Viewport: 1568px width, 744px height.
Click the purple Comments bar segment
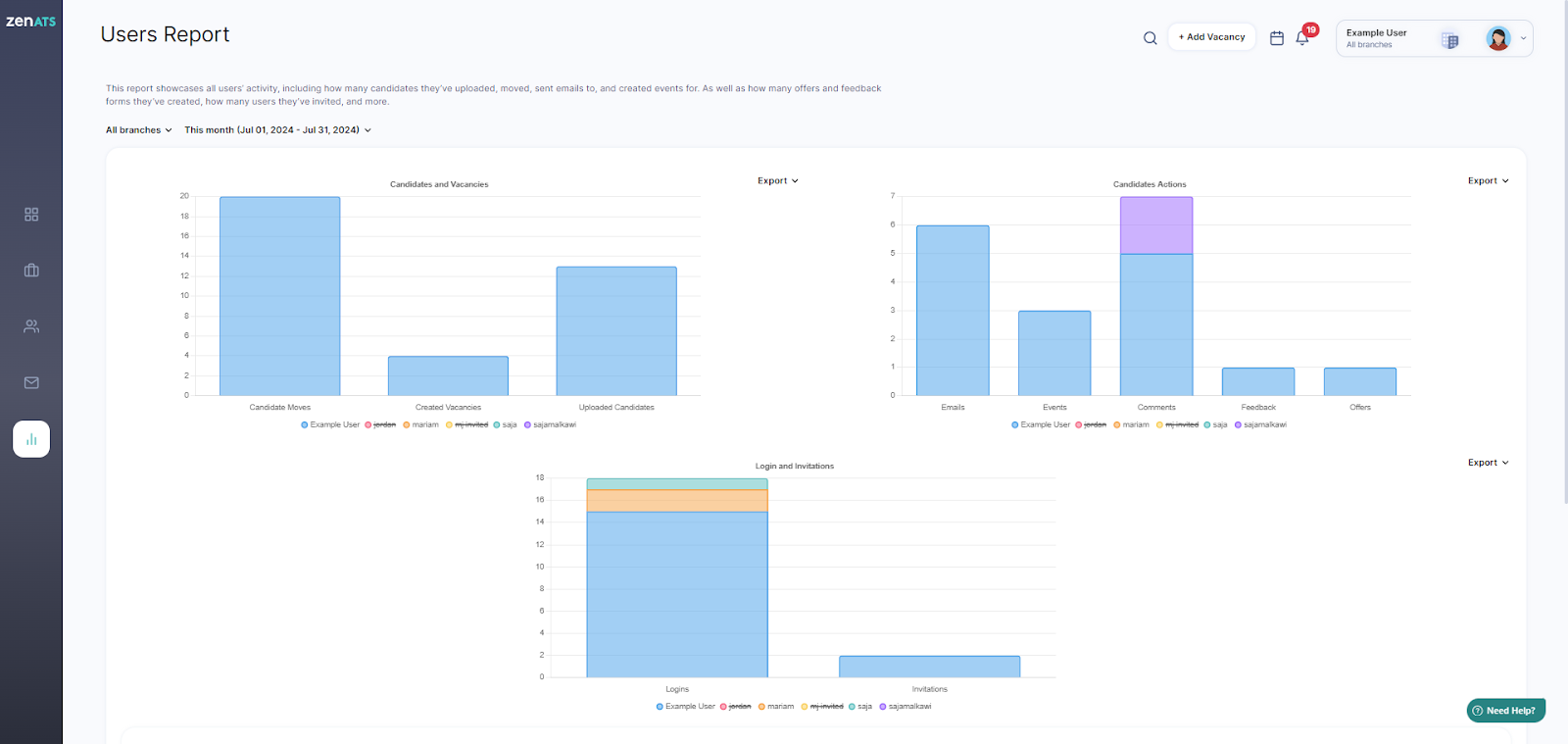(x=1156, y=225)
